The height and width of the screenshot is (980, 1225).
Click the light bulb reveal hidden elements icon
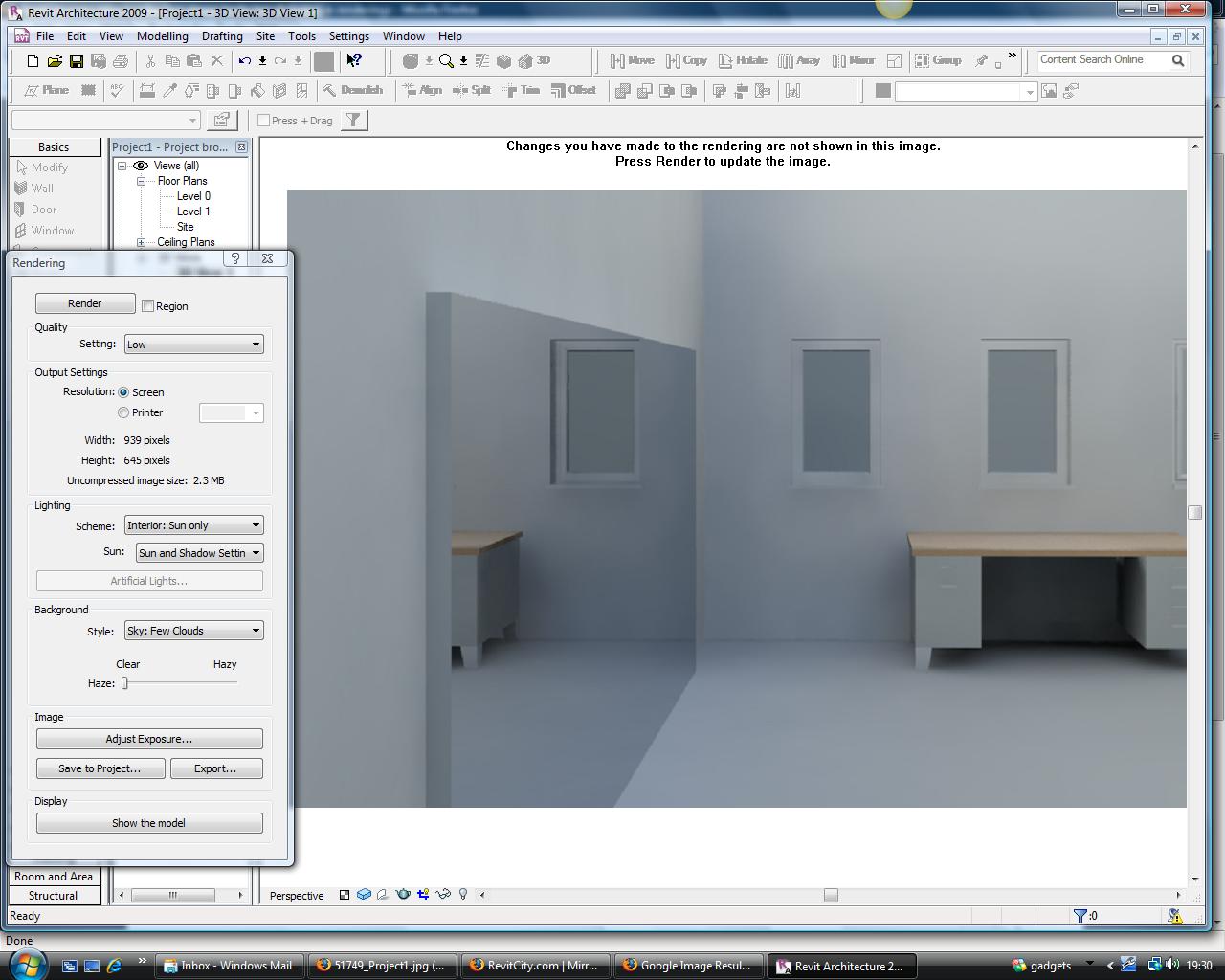(463, 895)
